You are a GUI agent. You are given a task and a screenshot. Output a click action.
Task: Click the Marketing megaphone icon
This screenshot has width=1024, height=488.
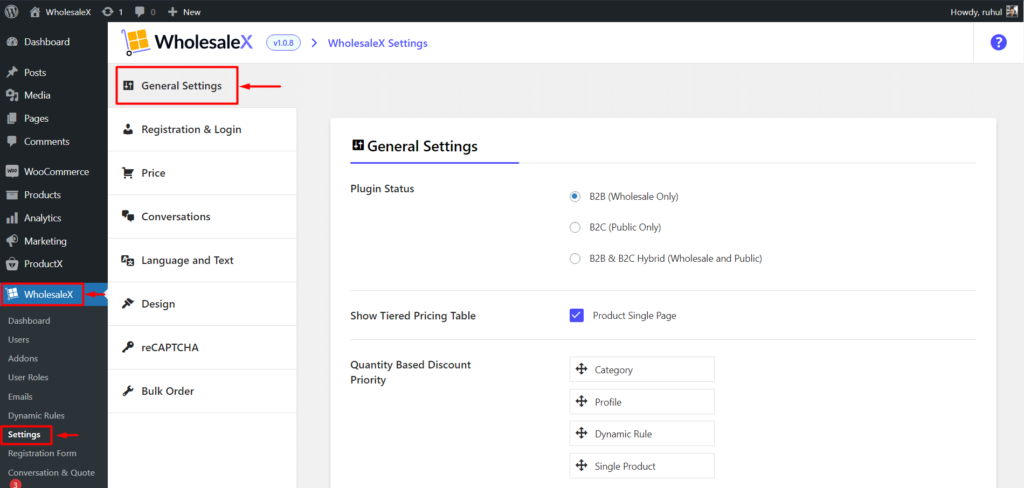coord(12,241)
